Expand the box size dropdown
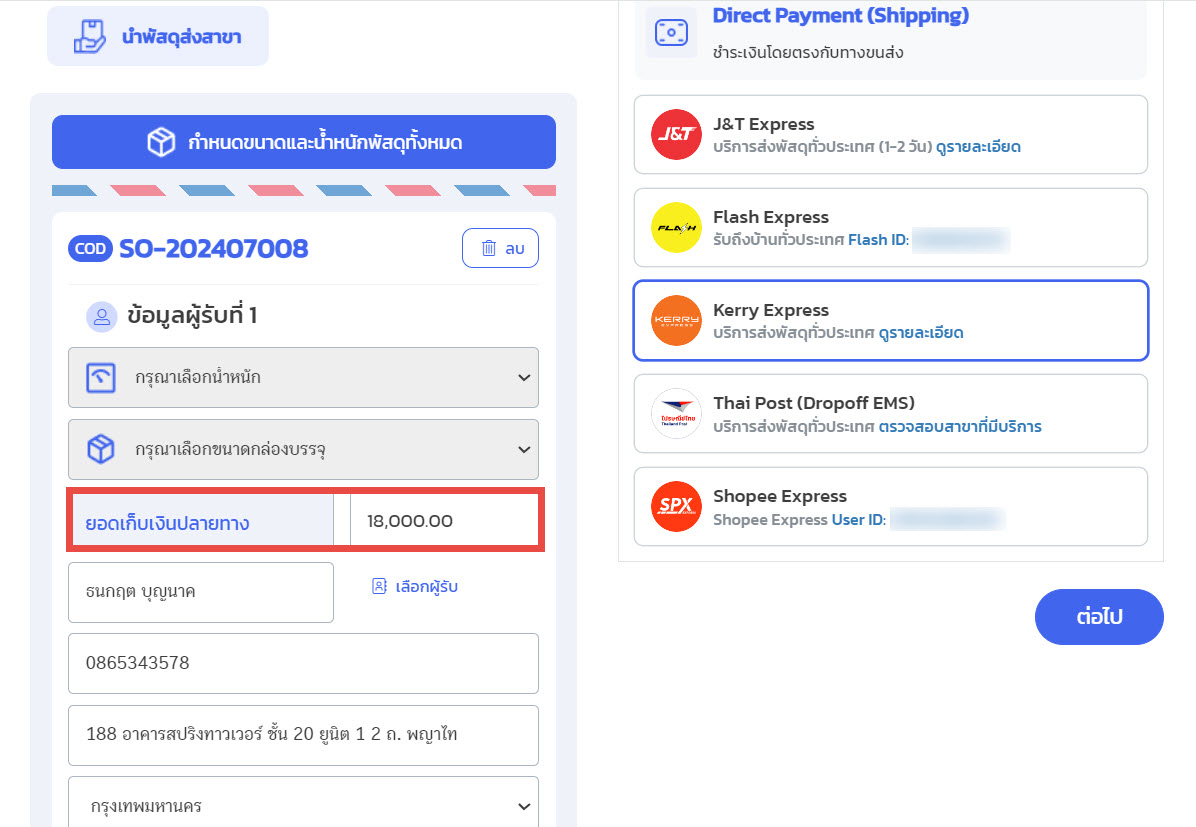The image size is (1196, 827). (303, 450)
